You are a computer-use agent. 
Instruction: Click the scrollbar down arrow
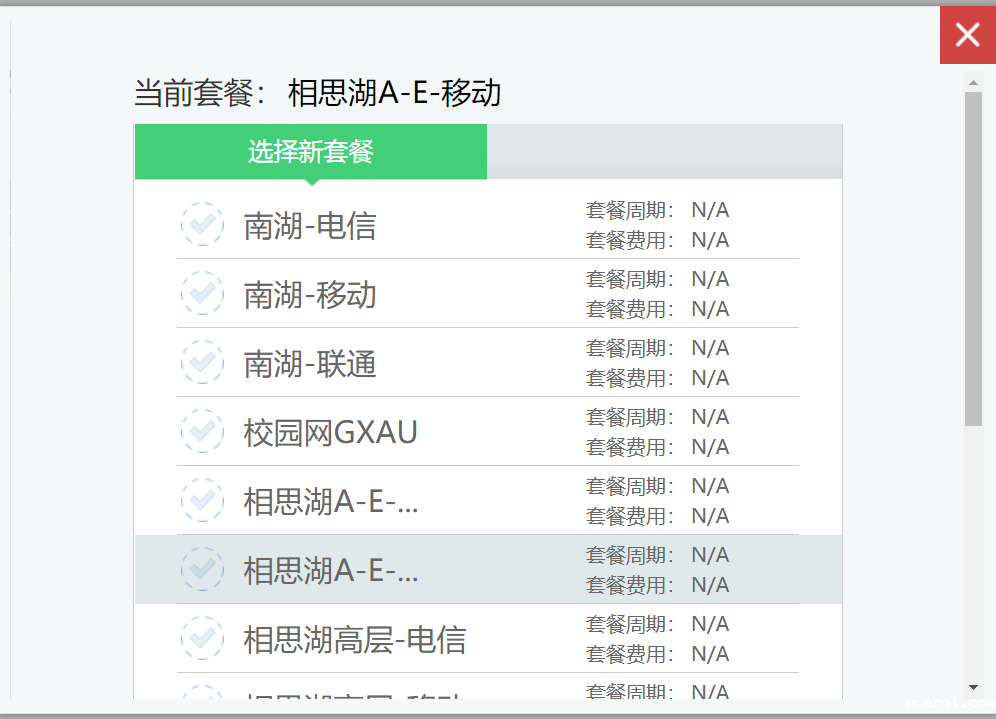[x=973, y=688]
